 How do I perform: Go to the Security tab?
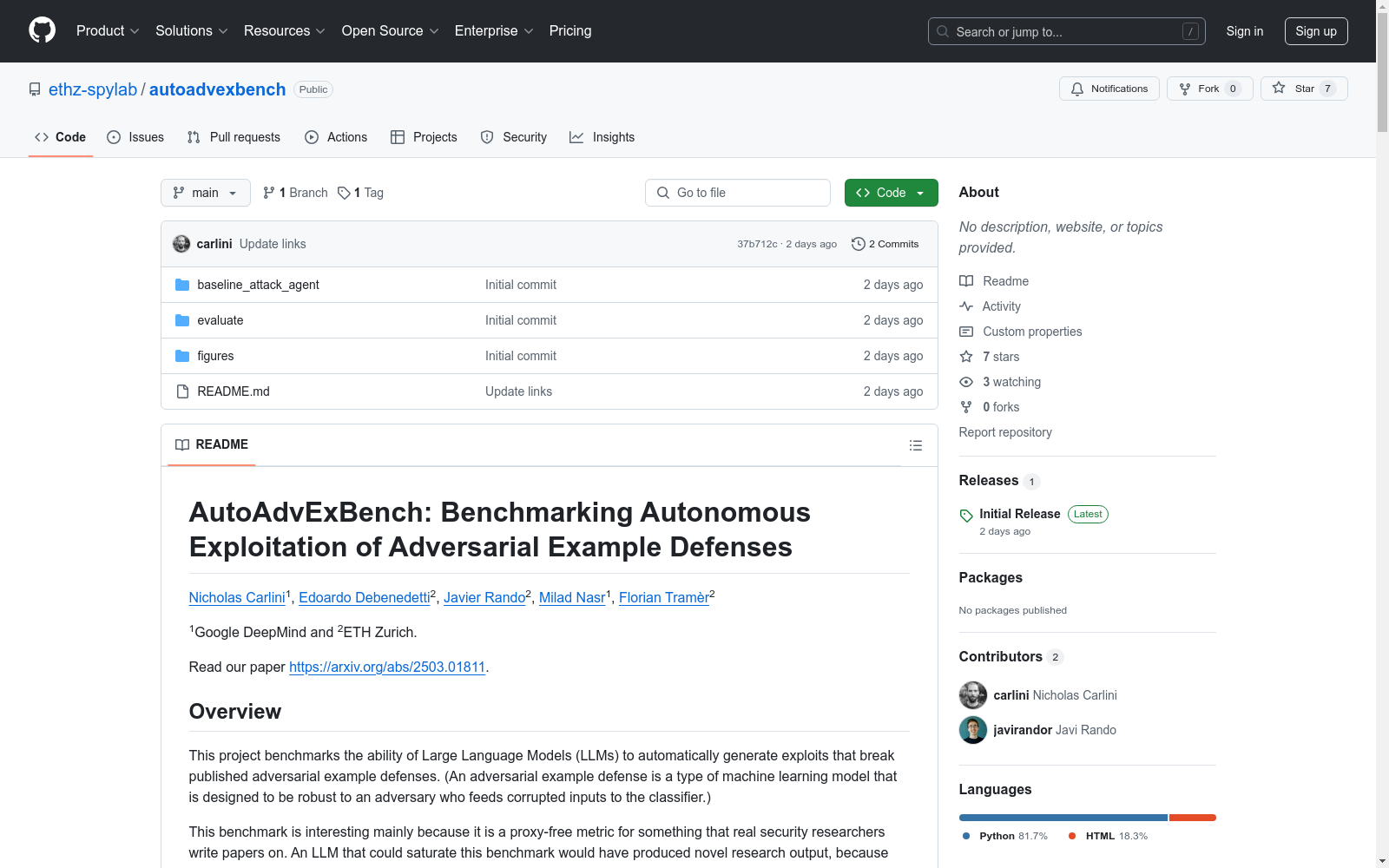tap(514, 137)
